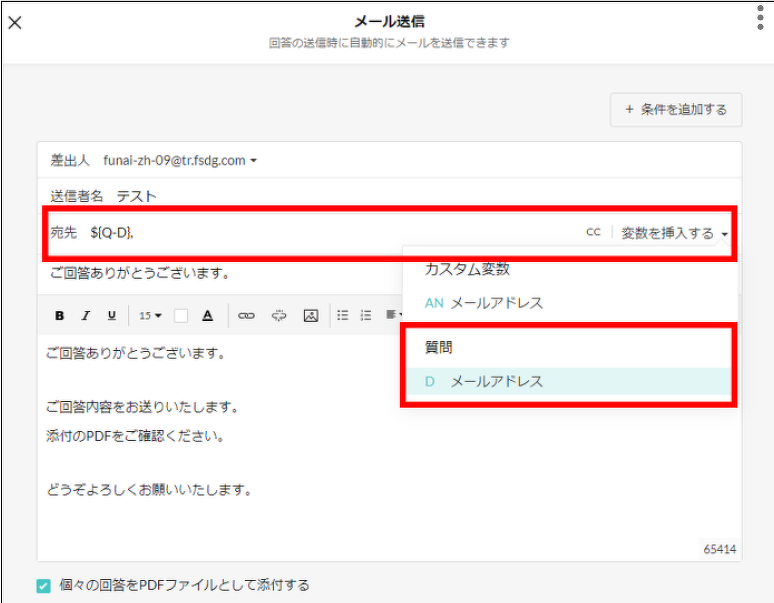Toggle bold formatting in the editor
Viewport: 774px width, 603px height.
60,316
